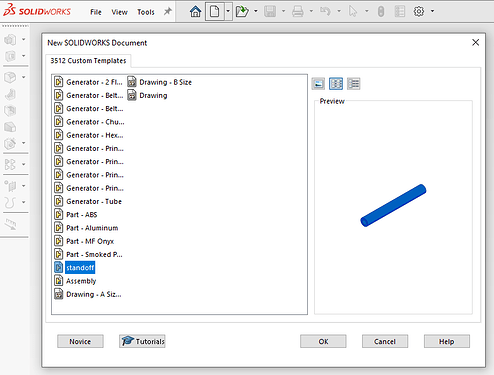Expand the pattern tool dropdown in sidebar

point(24,164)
